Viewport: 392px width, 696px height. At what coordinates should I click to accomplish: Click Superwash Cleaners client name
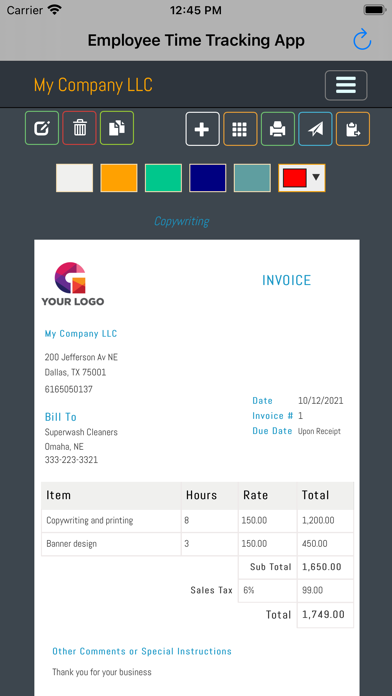tap(81, 432)
